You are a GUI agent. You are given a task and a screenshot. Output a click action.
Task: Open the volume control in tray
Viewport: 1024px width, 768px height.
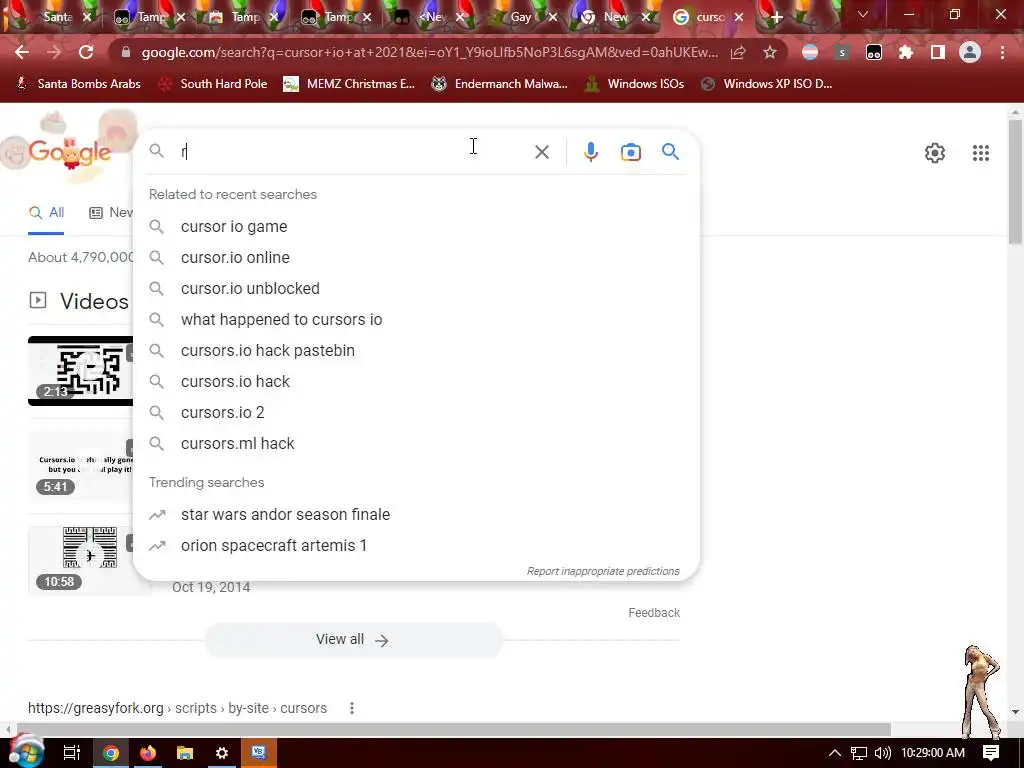[882, 753]
